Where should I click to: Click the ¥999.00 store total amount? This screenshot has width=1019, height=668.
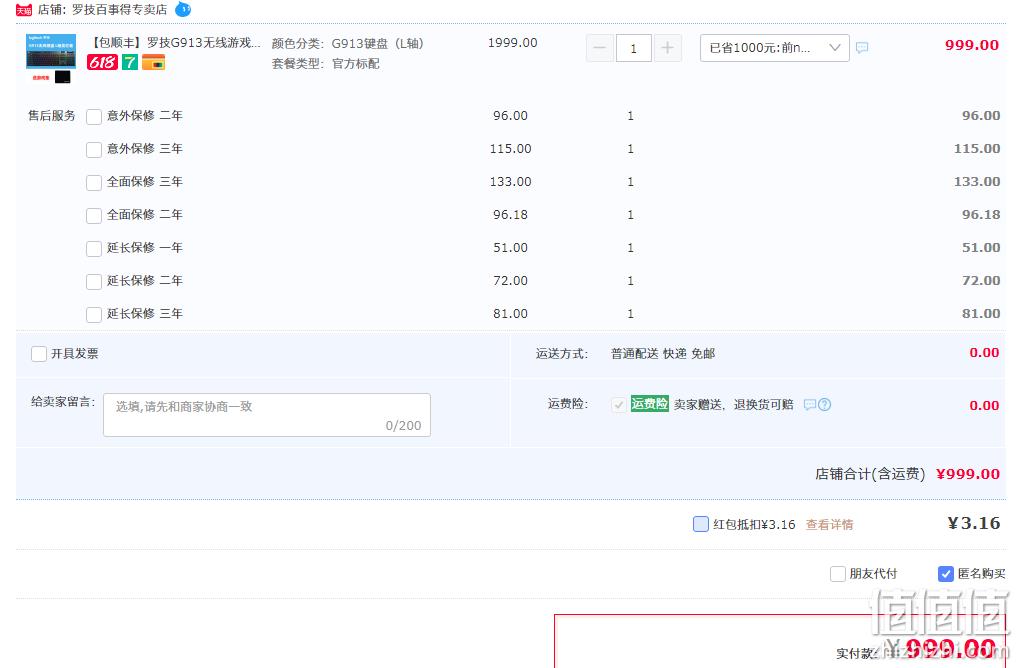[x=968, y=474]
